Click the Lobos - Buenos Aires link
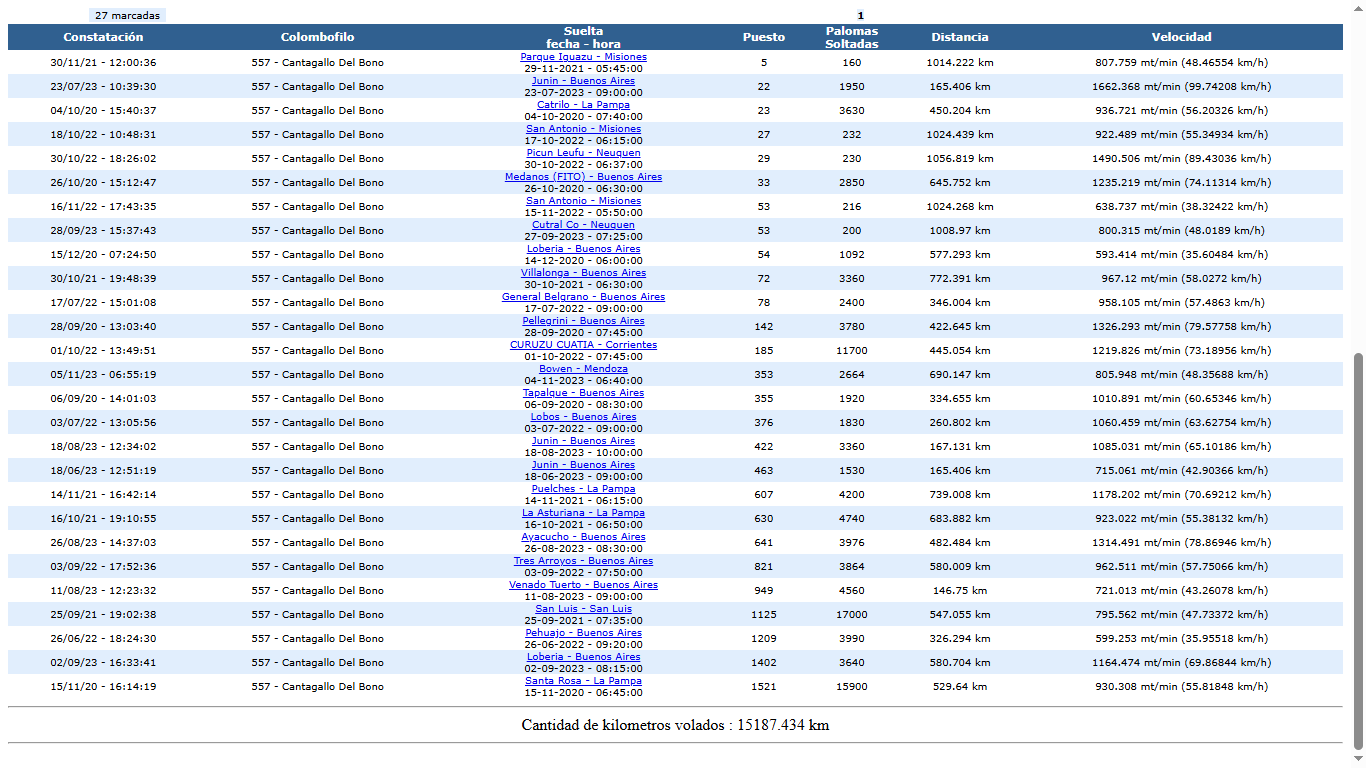 coord(583,417)
